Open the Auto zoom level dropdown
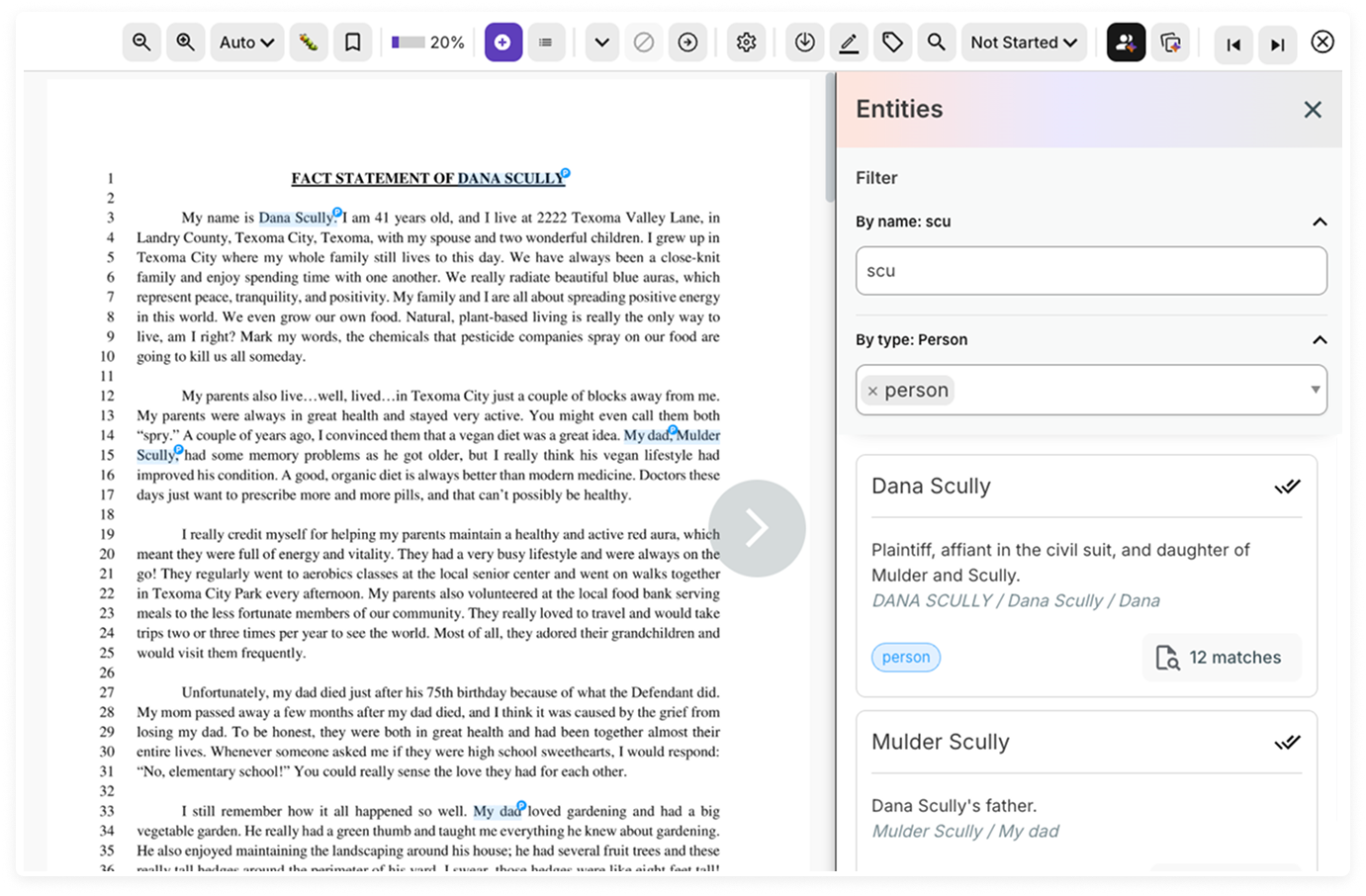Screen dimensions: 1366x896 coord(246,43)
